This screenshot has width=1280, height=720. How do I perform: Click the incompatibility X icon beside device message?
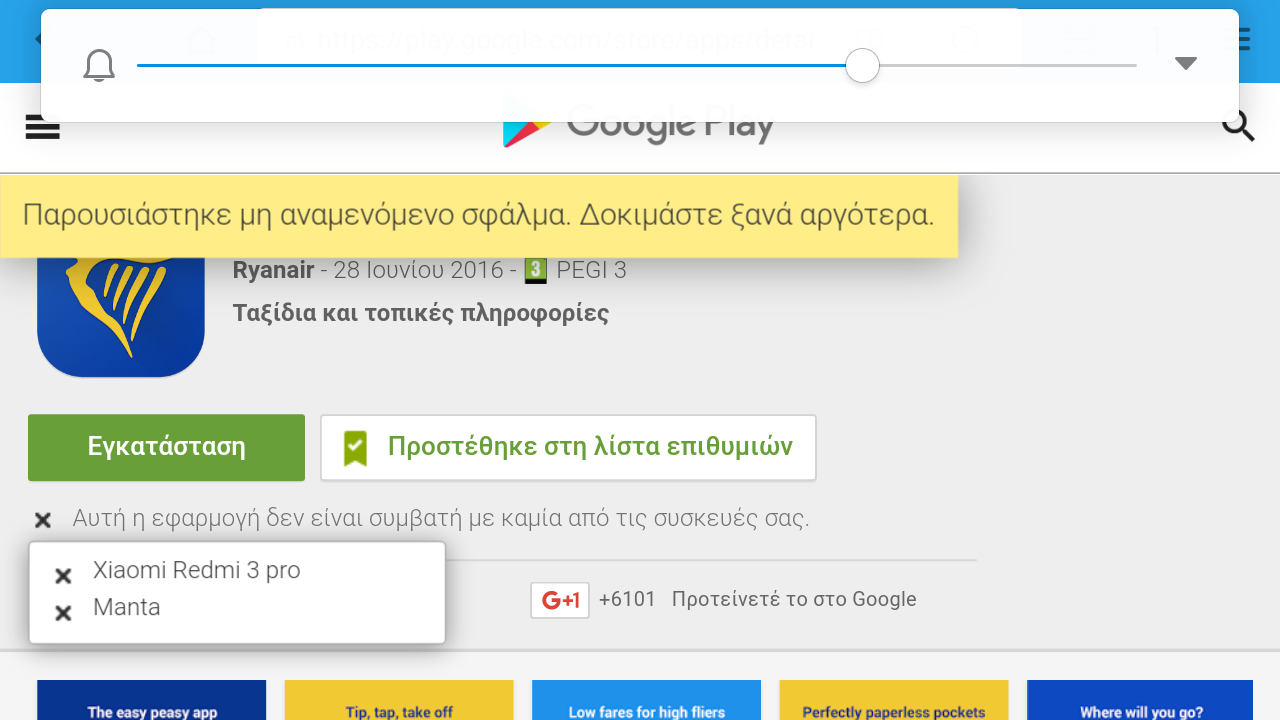(43, 520)
